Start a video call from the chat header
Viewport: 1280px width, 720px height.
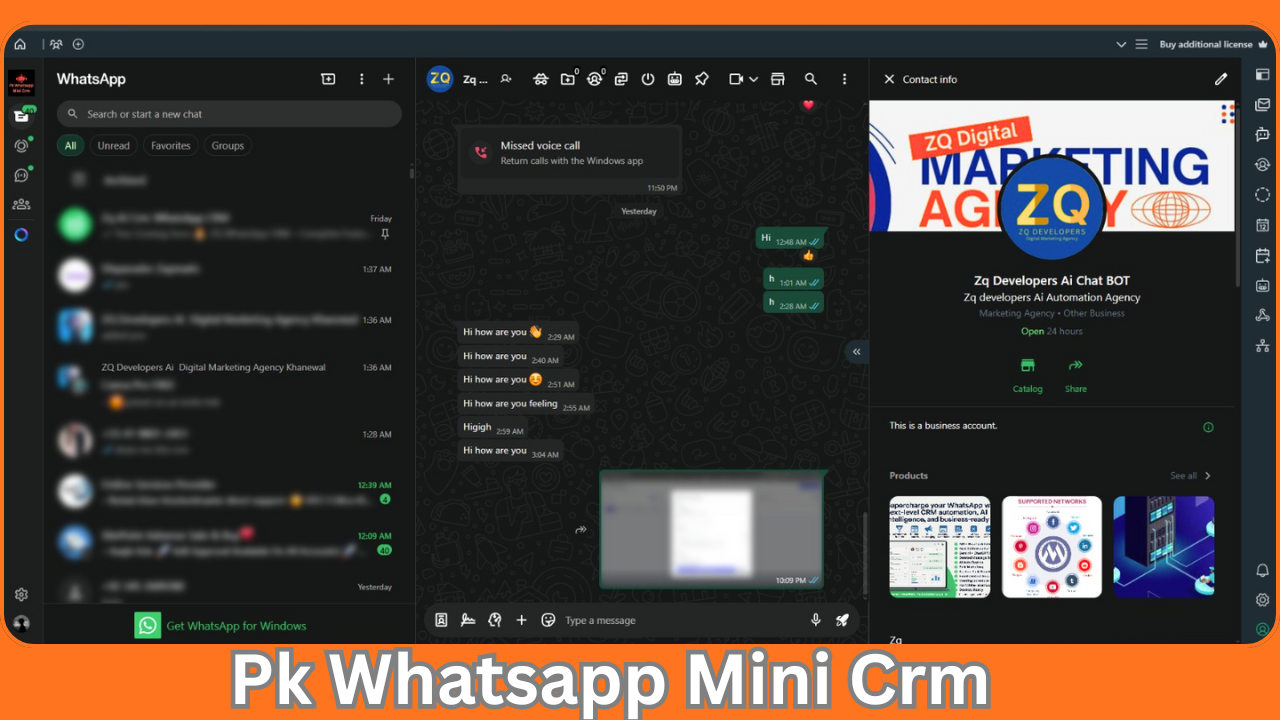[737, 79]
